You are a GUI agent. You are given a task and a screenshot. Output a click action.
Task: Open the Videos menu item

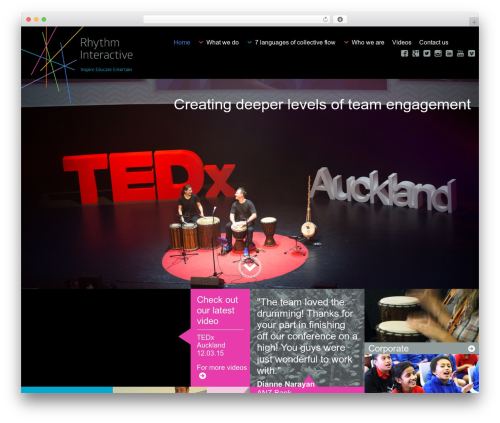pyautogui.click(x=401, y=42)
